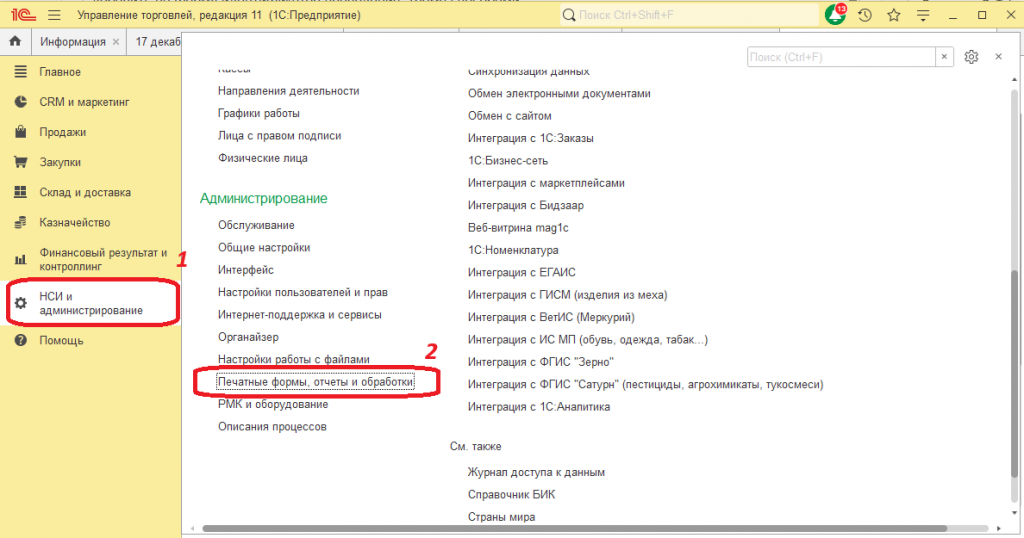Open Интернет-поддержка и сервисы
The image size is (1024, 538).
coord(300,315)
